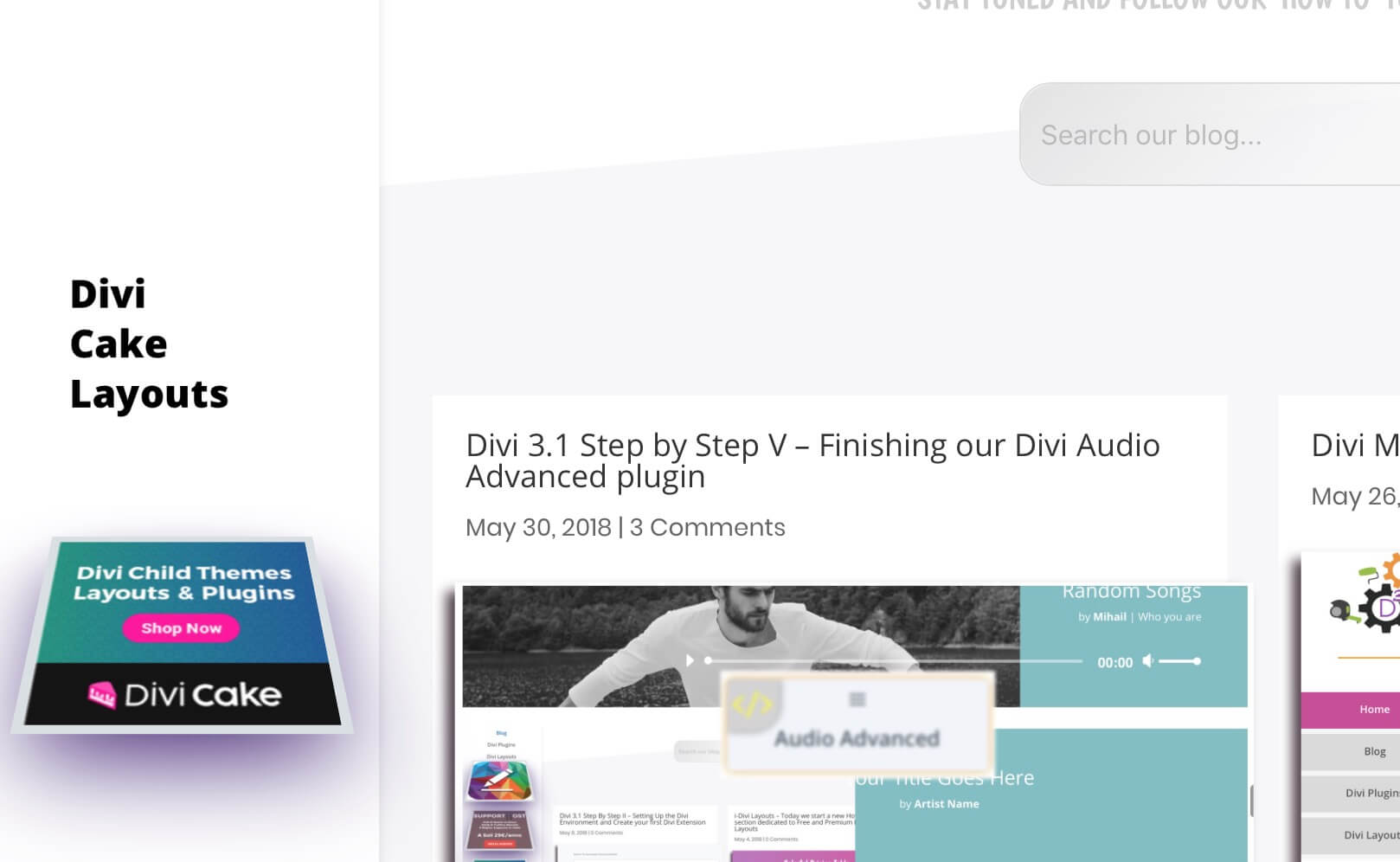The image size is (1400, 862).
Task: Open Divi 3.1 Step by Step V post title
Action: click(x=812, y=460)
